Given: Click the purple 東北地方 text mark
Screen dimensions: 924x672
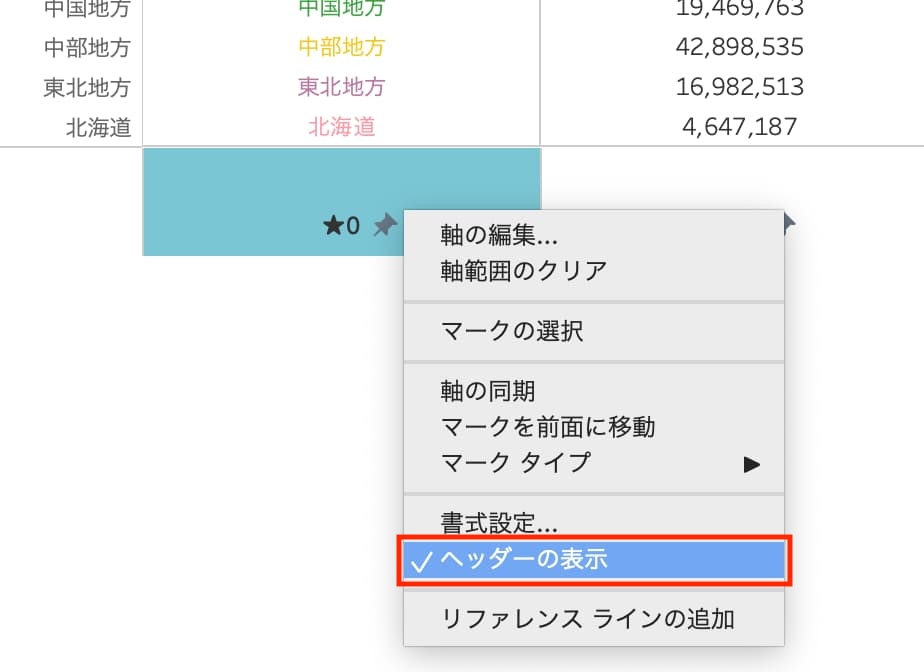Looking at the screenshot, I should pos(341,87).
